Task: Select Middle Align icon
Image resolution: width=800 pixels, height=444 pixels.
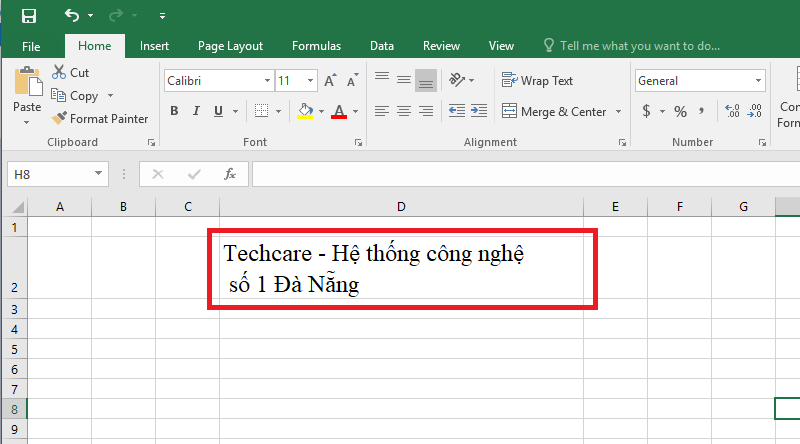Action: (404, 80)
